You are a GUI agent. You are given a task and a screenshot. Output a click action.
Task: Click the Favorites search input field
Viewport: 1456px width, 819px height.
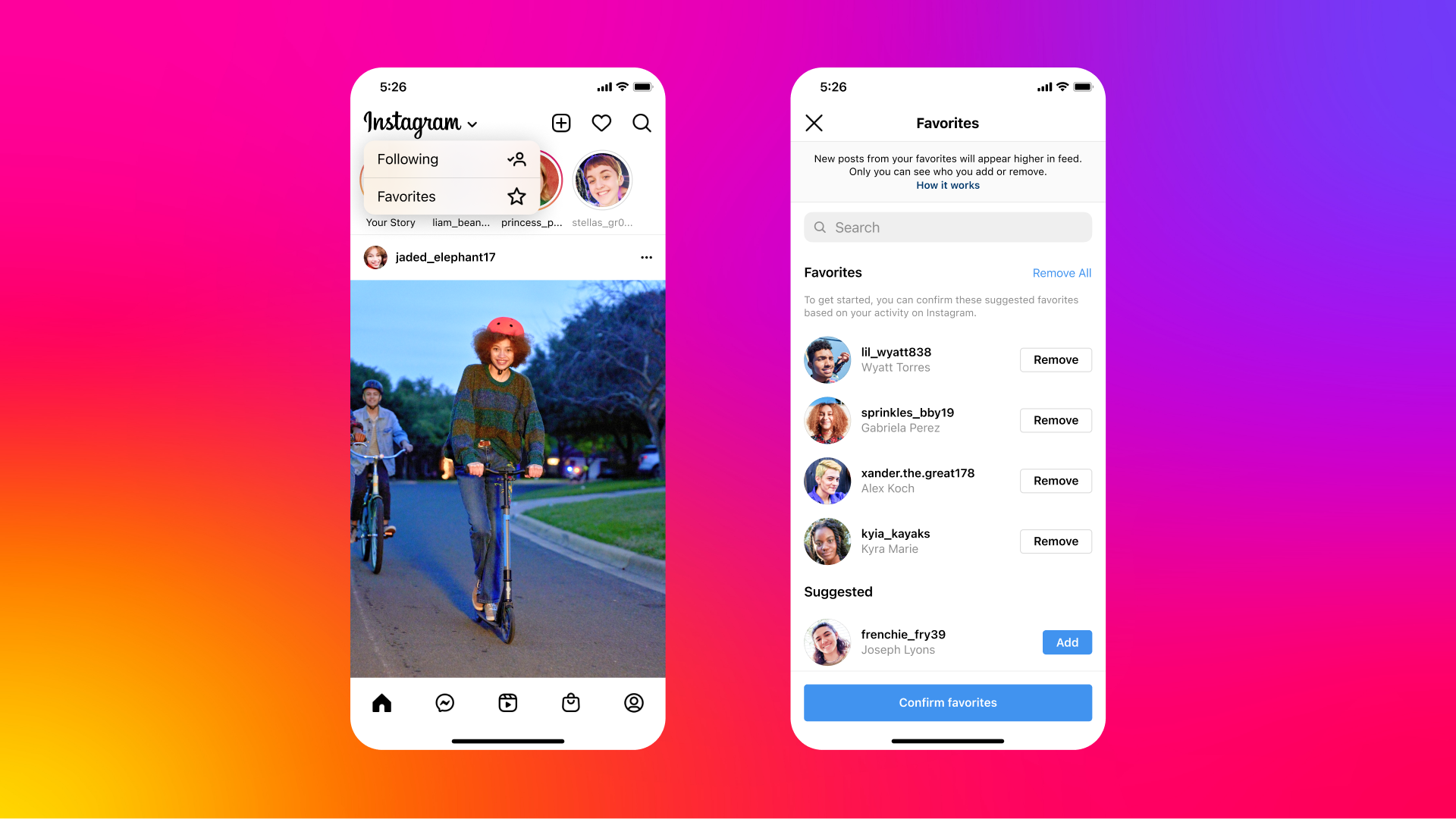tap(947, 227)
